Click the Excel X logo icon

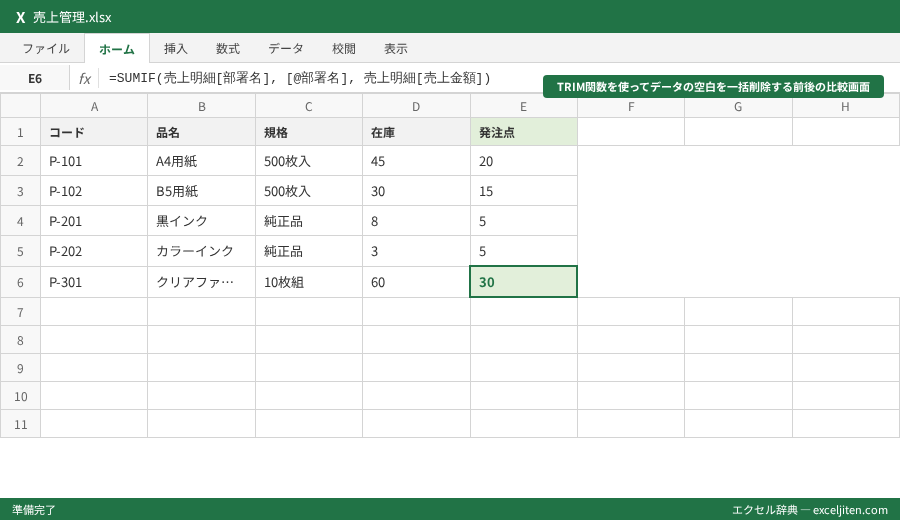tap(21, 17)
